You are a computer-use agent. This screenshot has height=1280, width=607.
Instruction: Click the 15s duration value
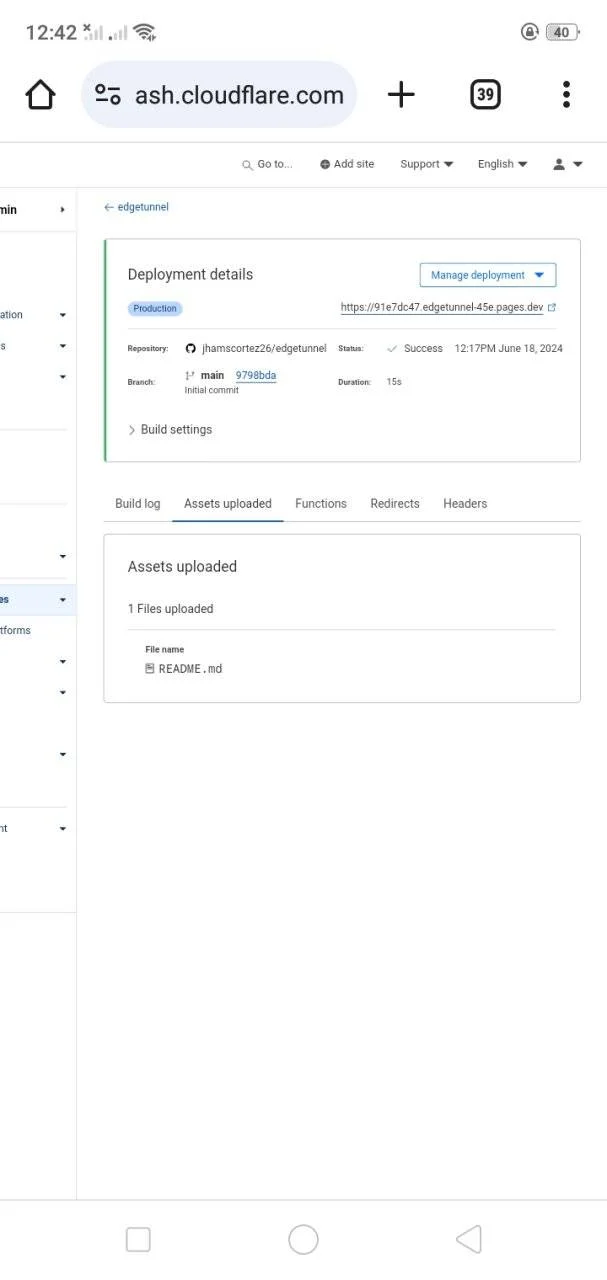tap(394, 382)
